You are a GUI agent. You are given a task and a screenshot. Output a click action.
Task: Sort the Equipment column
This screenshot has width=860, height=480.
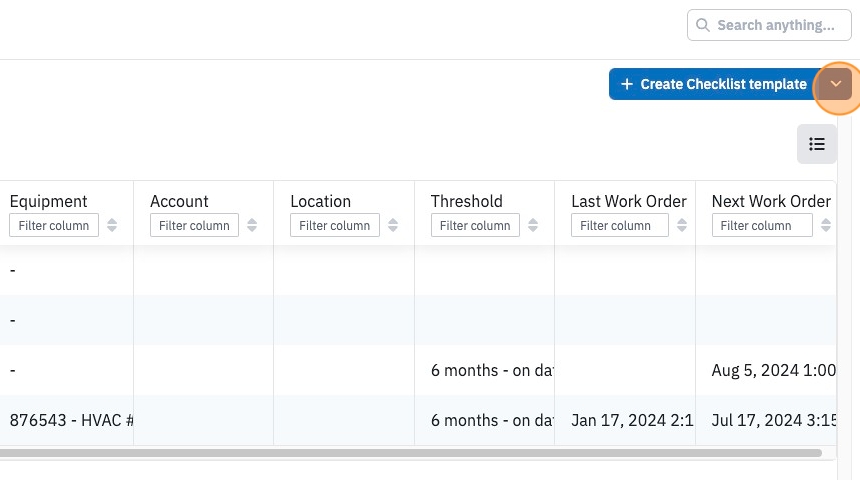pos(112,225)
